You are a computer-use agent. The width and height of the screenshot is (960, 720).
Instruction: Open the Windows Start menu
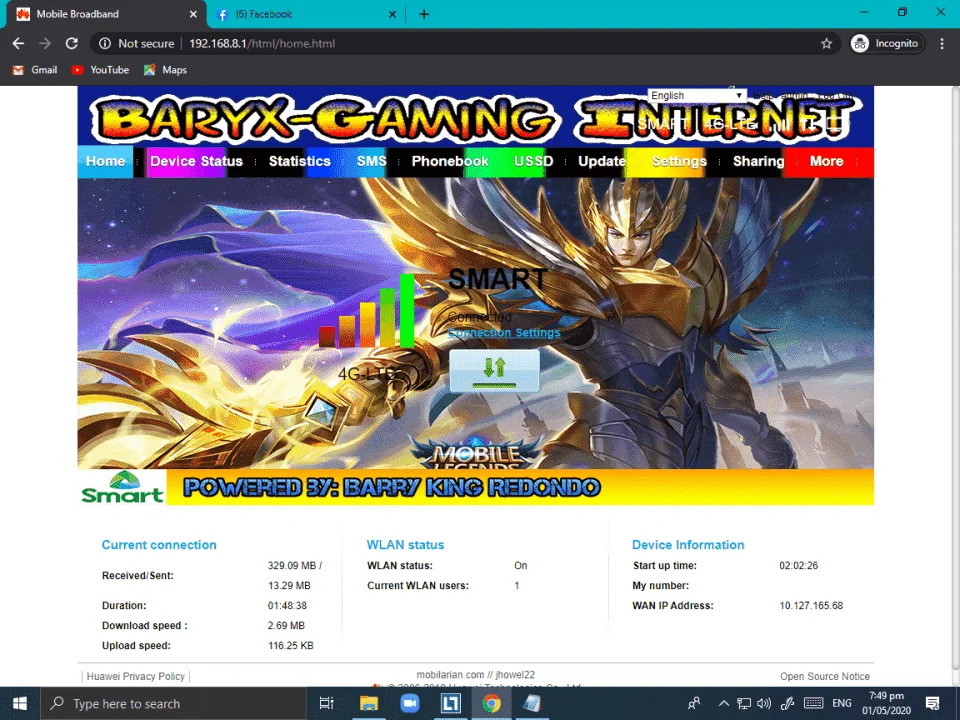(20, 703)
